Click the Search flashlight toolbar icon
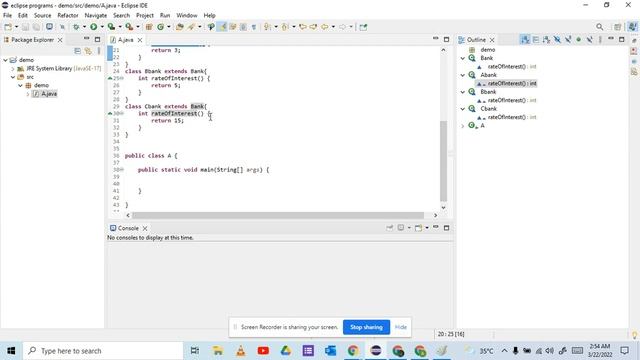This screenshot has height=360, width=640. click(191, 27)
